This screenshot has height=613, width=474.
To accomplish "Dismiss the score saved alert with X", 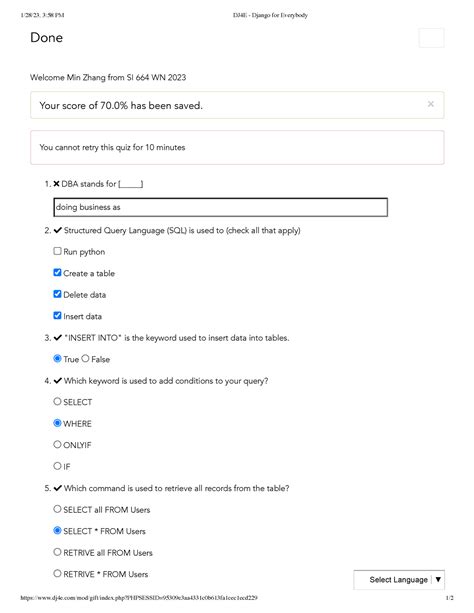I will coord(431,104).
